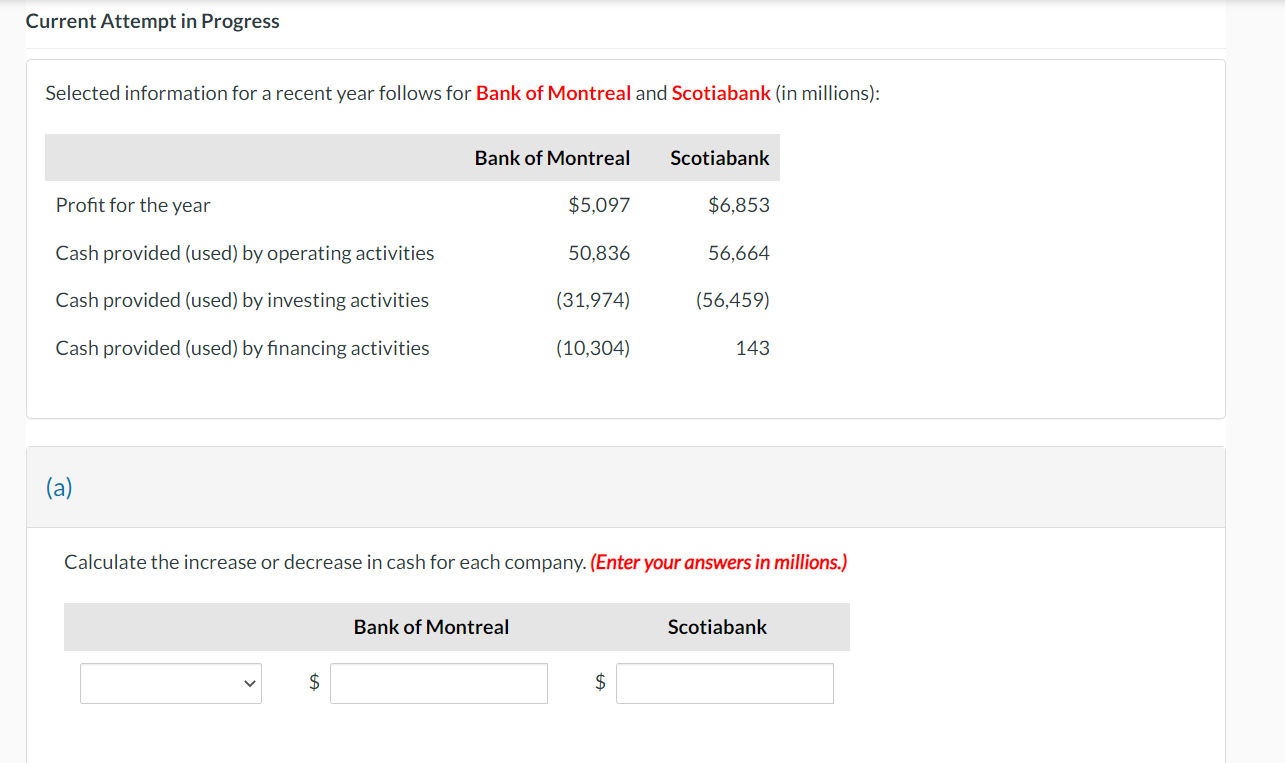This screenshot has height=763, width=1285.
Task: Click the 143 financing value
Action: [x=752, y=348]
